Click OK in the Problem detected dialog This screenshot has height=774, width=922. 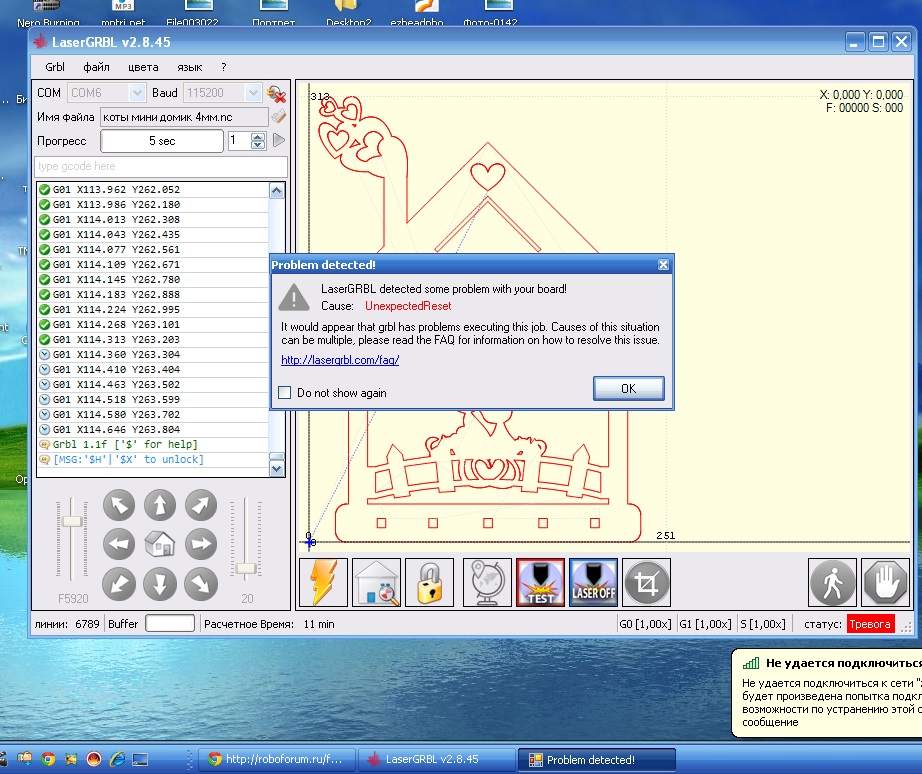[x=629, y=388]
